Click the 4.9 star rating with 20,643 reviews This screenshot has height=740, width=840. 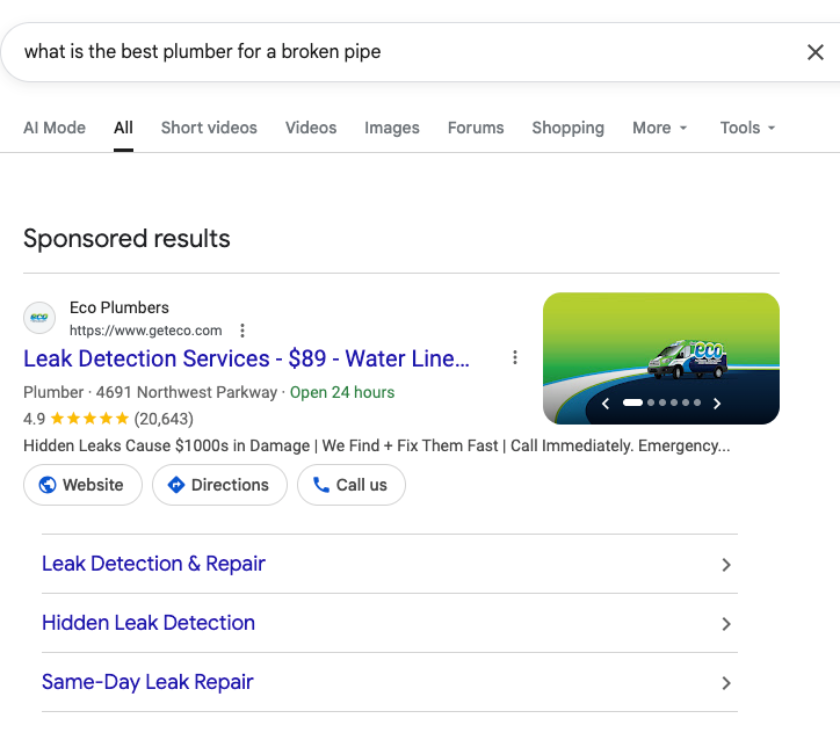(108, 418)
